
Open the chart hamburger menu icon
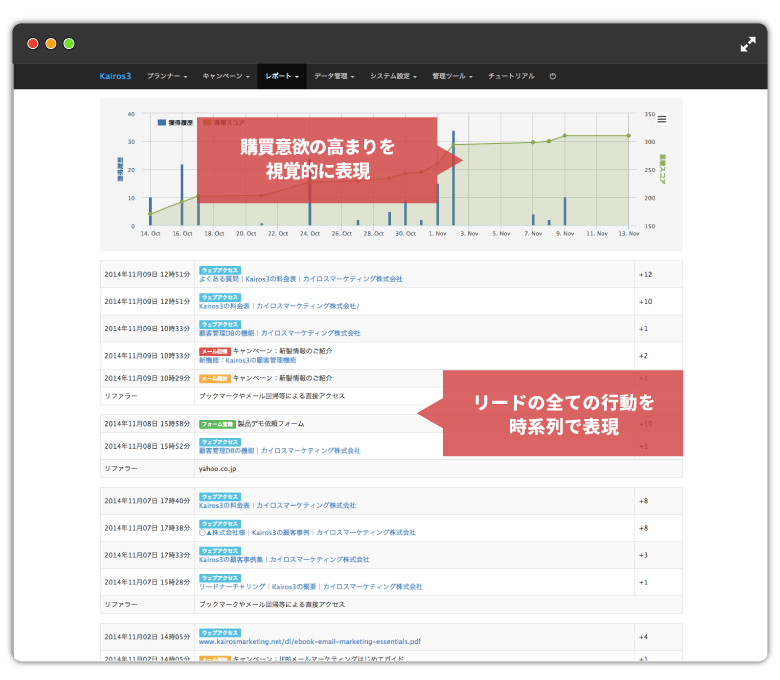pyautogui.click(x=661, y=120)
